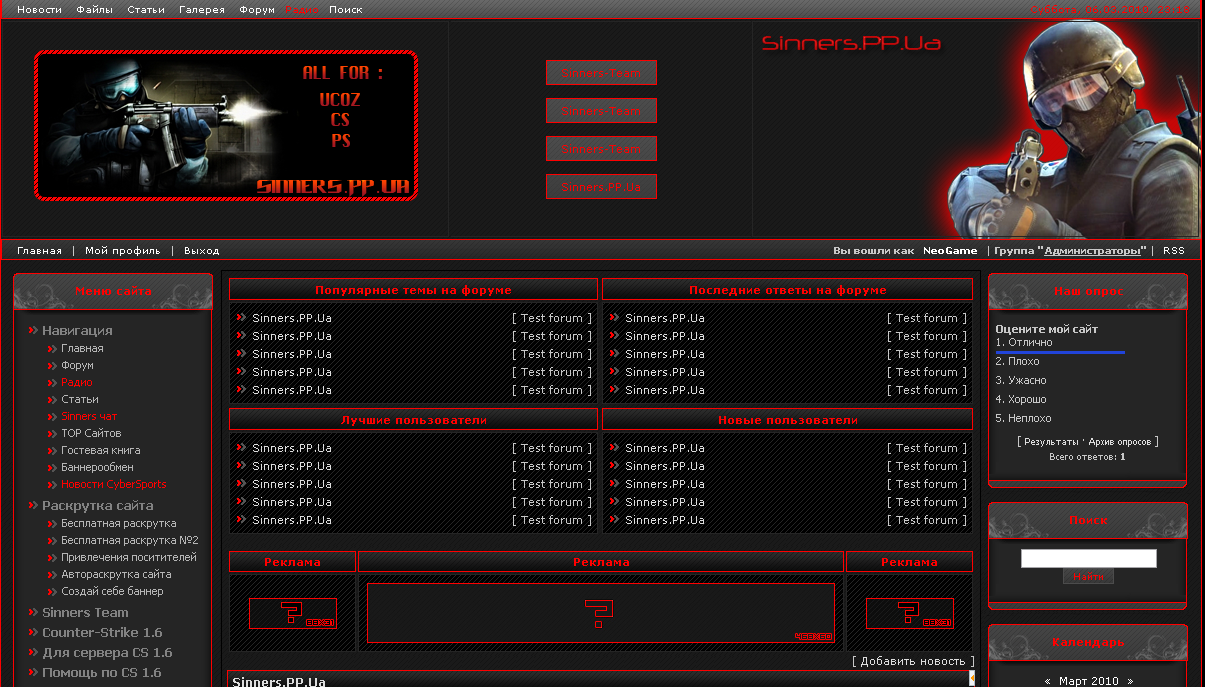Go to previous month in calendar
Screen dimensions: 1205x687
coord(1047,681)
